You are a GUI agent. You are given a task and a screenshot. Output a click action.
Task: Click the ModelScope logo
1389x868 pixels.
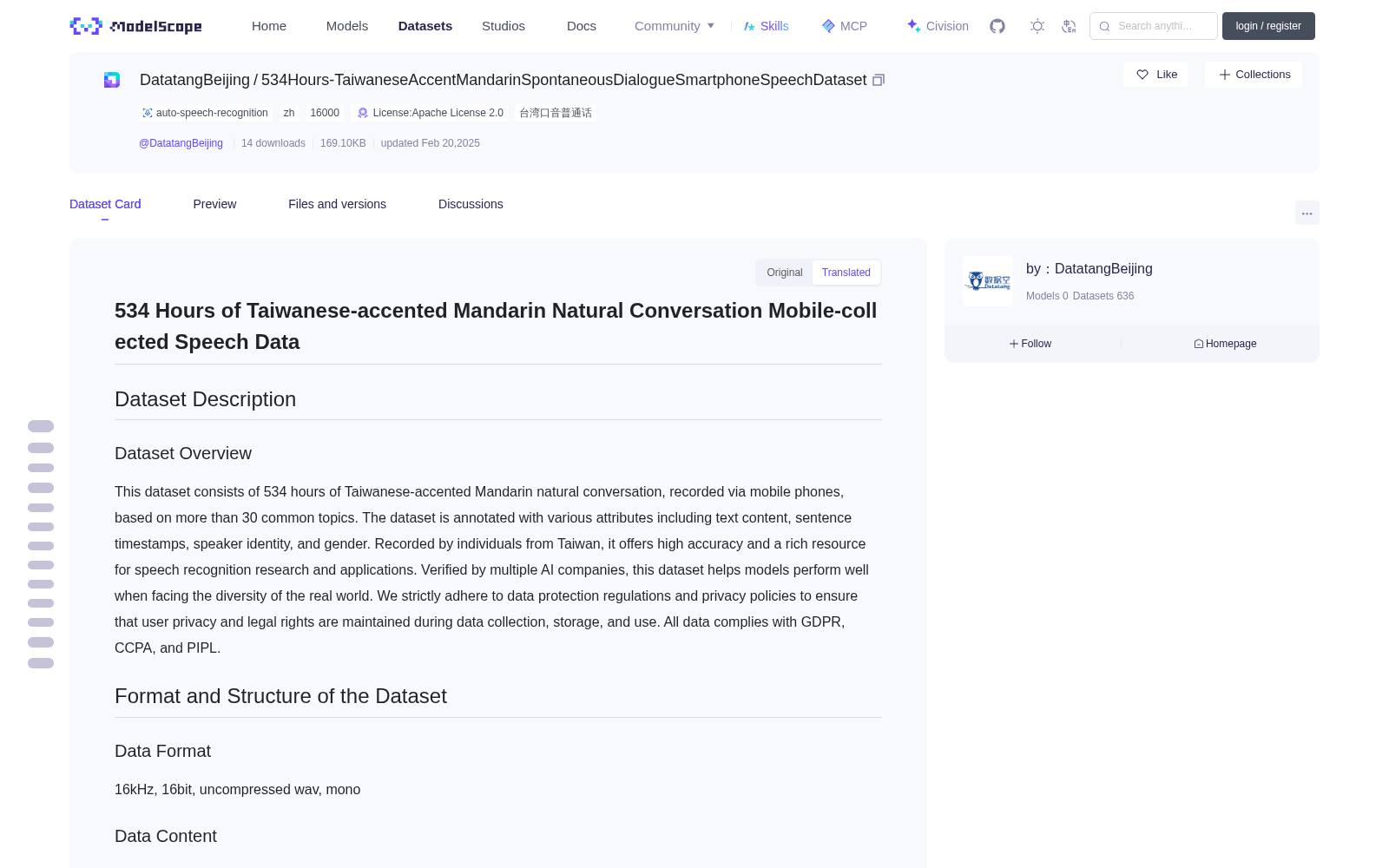click(136, 26)
